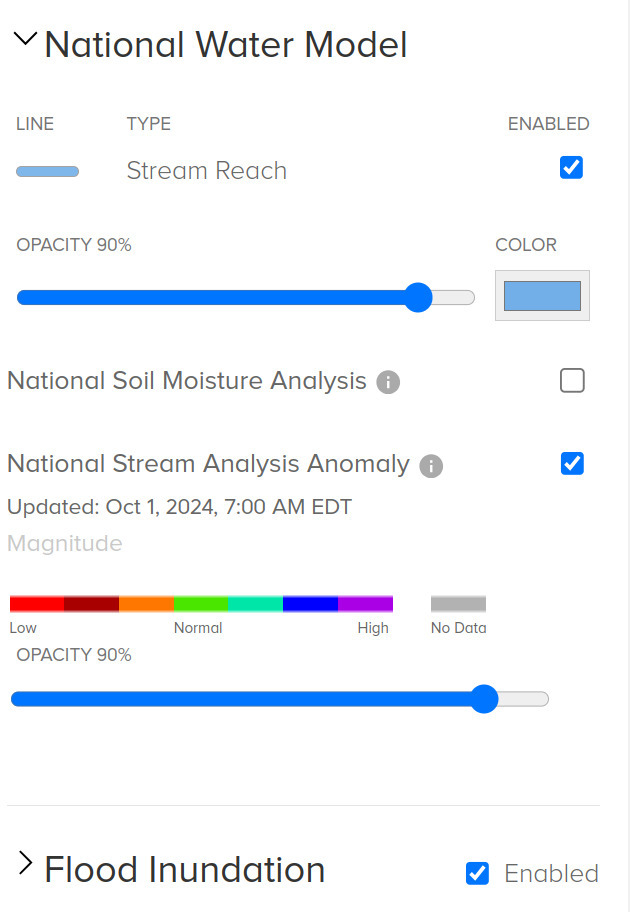Click the Stream Analysis Anomaly opacity slider
Image resolution: width=630 pixels, height=912 pixels.
click(x=484, y=699)
